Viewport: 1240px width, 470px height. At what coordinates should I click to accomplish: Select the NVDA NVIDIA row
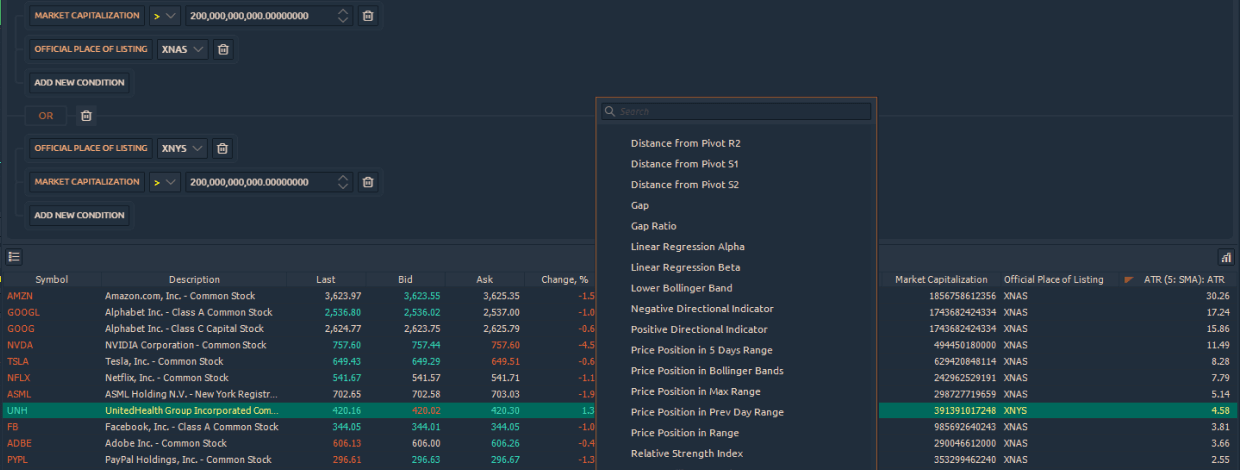(x=620, y=345)
